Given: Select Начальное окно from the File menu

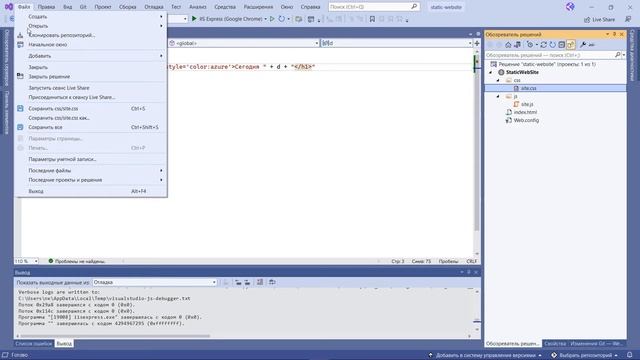Looking at the screenshot, I should pos(91,44).
